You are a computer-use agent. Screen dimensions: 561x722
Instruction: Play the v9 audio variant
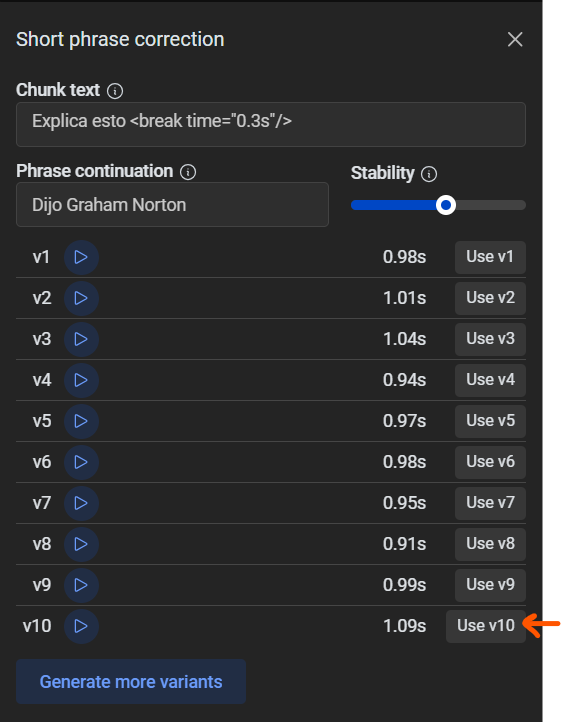(81, 585)
